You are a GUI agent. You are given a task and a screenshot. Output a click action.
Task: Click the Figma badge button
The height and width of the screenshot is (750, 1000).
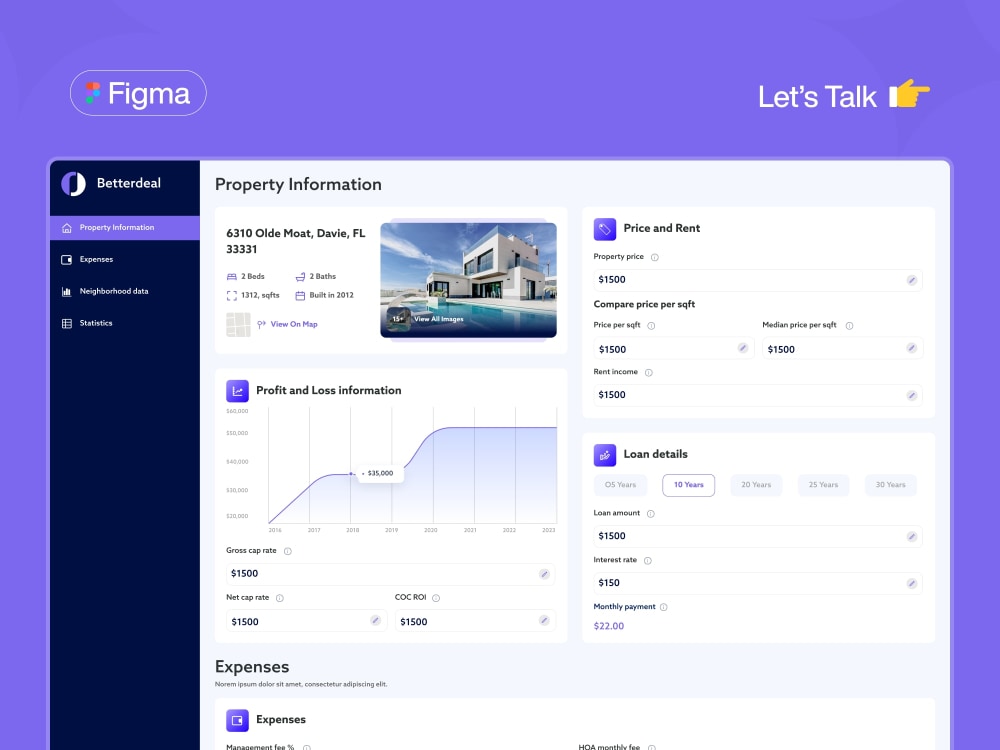pos(138,93)
